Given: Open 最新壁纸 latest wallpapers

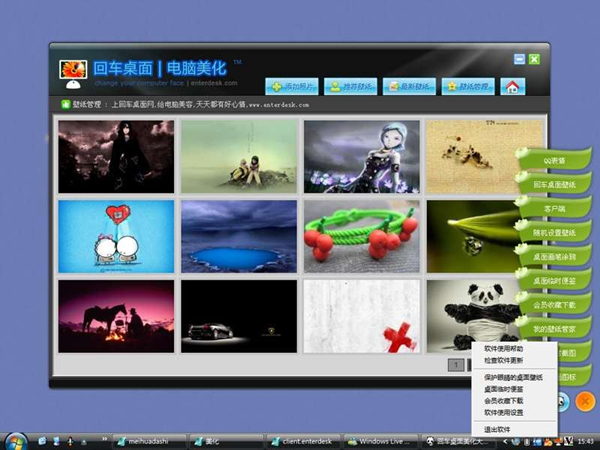Looking at the screenshot, I should tap(409, 86).
